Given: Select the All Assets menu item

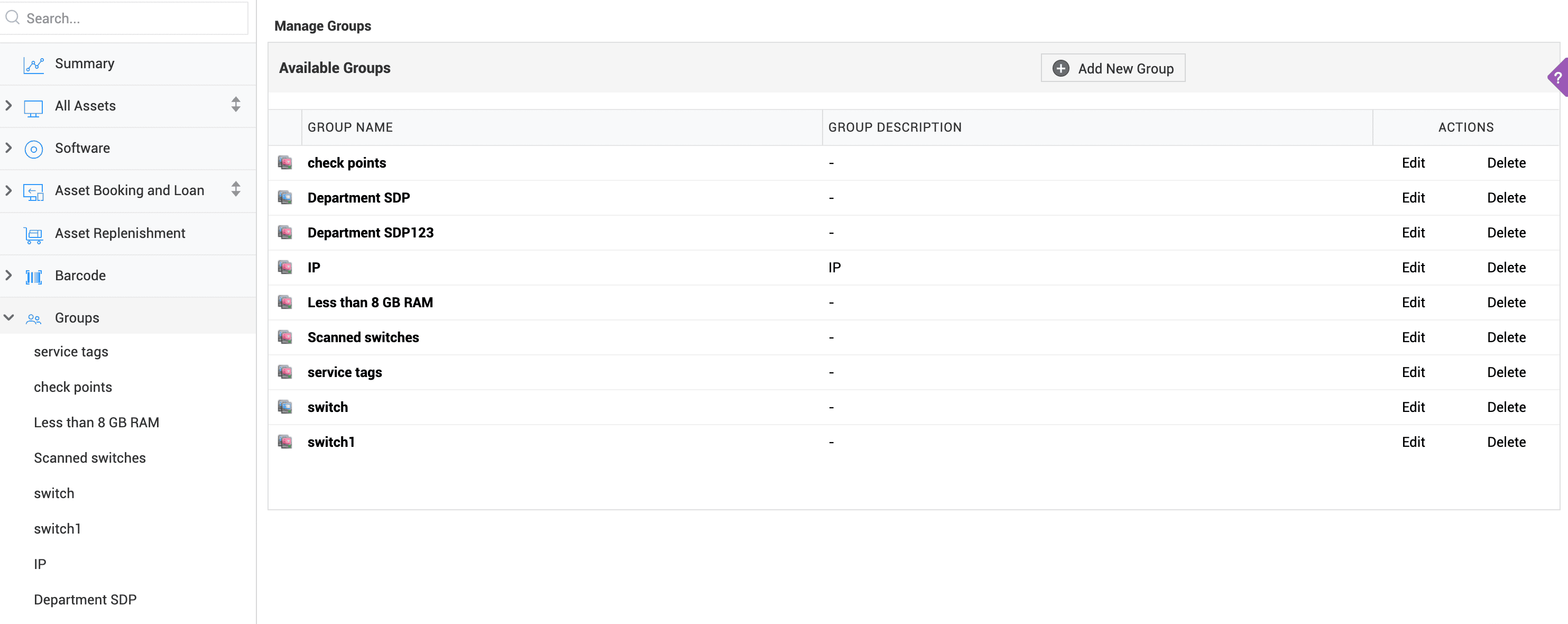Looking at the screenshot, I should pos(85,106).
